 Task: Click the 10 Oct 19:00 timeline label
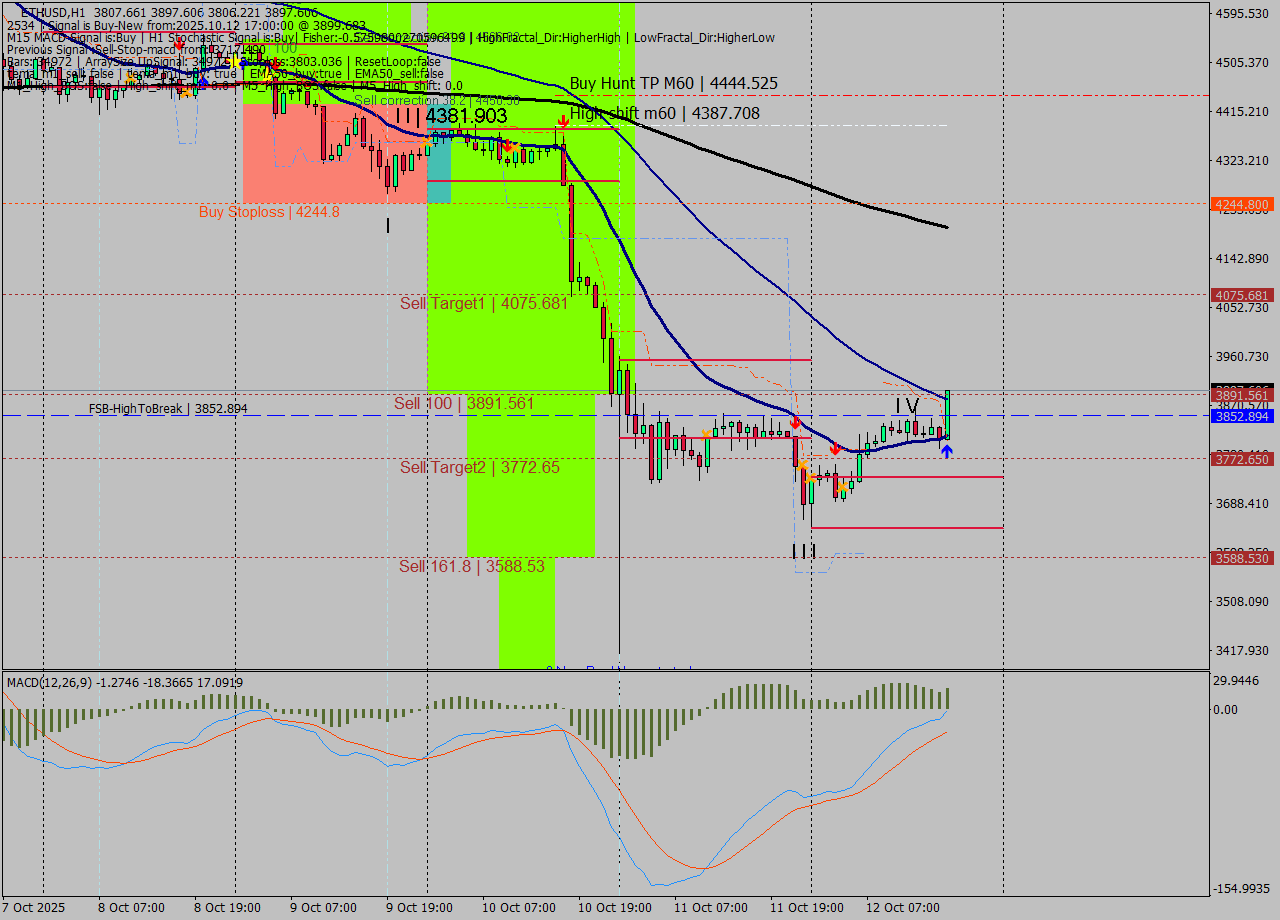(614, 908)
